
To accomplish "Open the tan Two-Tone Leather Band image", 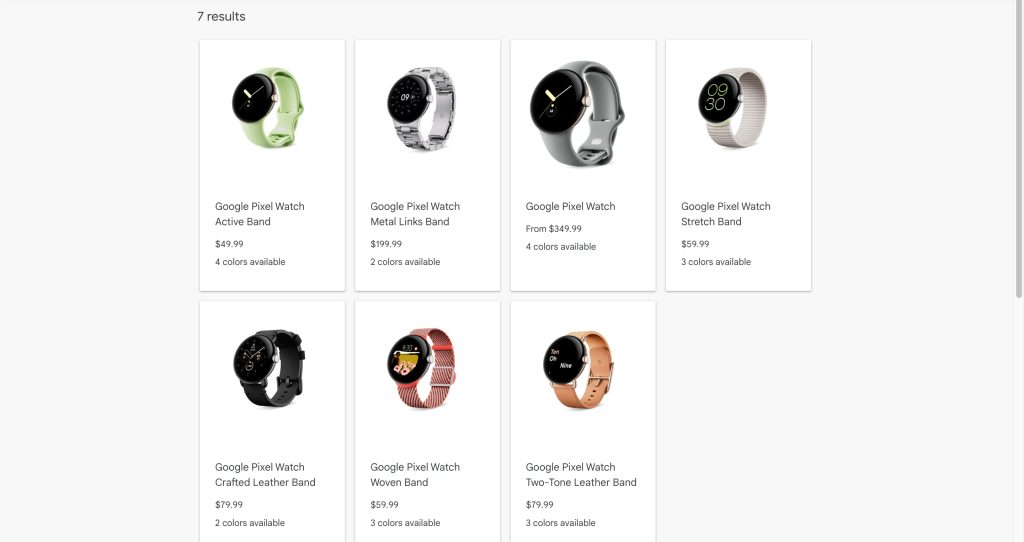I will (579, 370).
